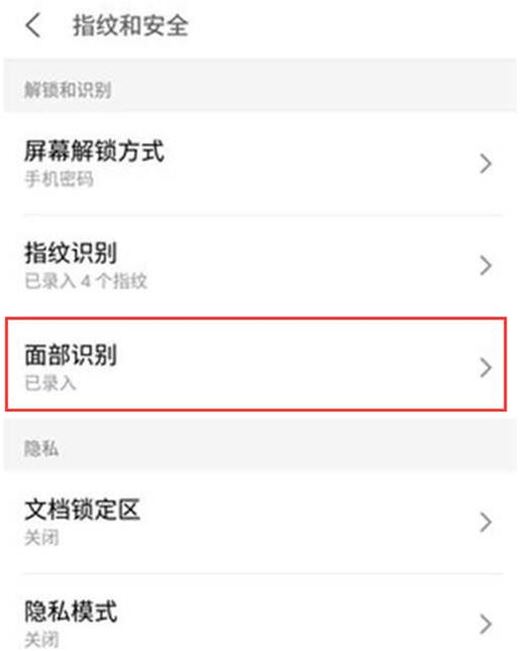This screenshot has height=651, width=520.
Task: Tap the chevron beside 指纹识别
Action: [x=486, y=265]
